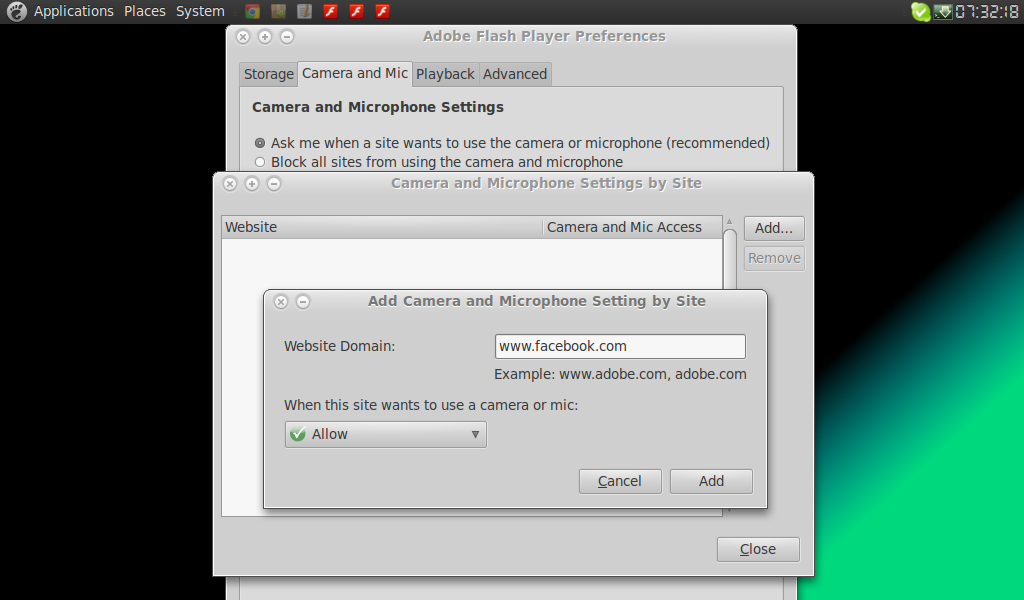
Task: Click the rightmost red Flash icon in panel
Action: click(x=382, y=11)
